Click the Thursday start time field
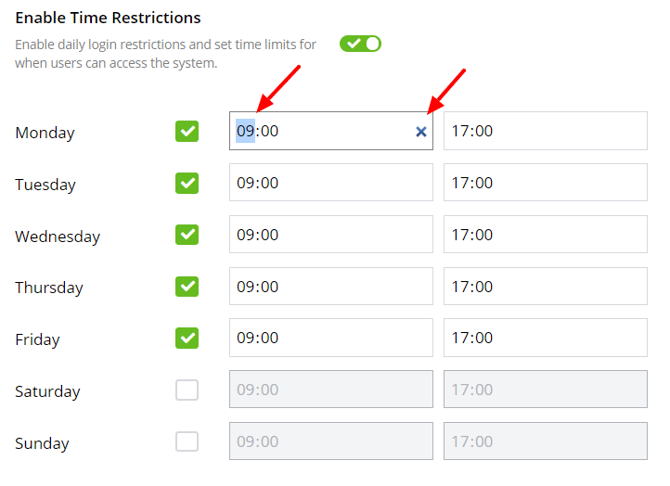The image size is (670, 486). tap(330, 287)
